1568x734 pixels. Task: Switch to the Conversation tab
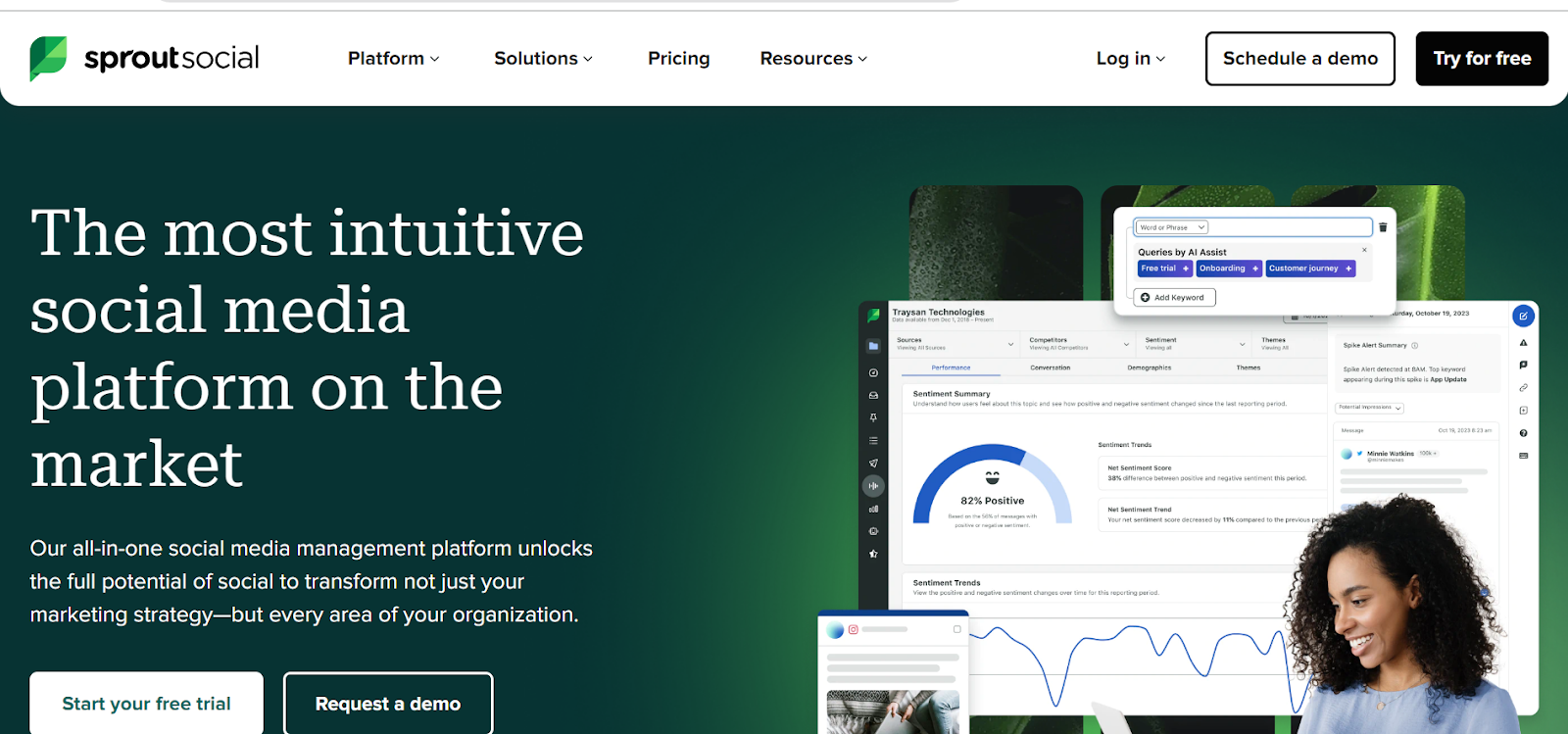pyautogui.click(x=1050, y=367)
